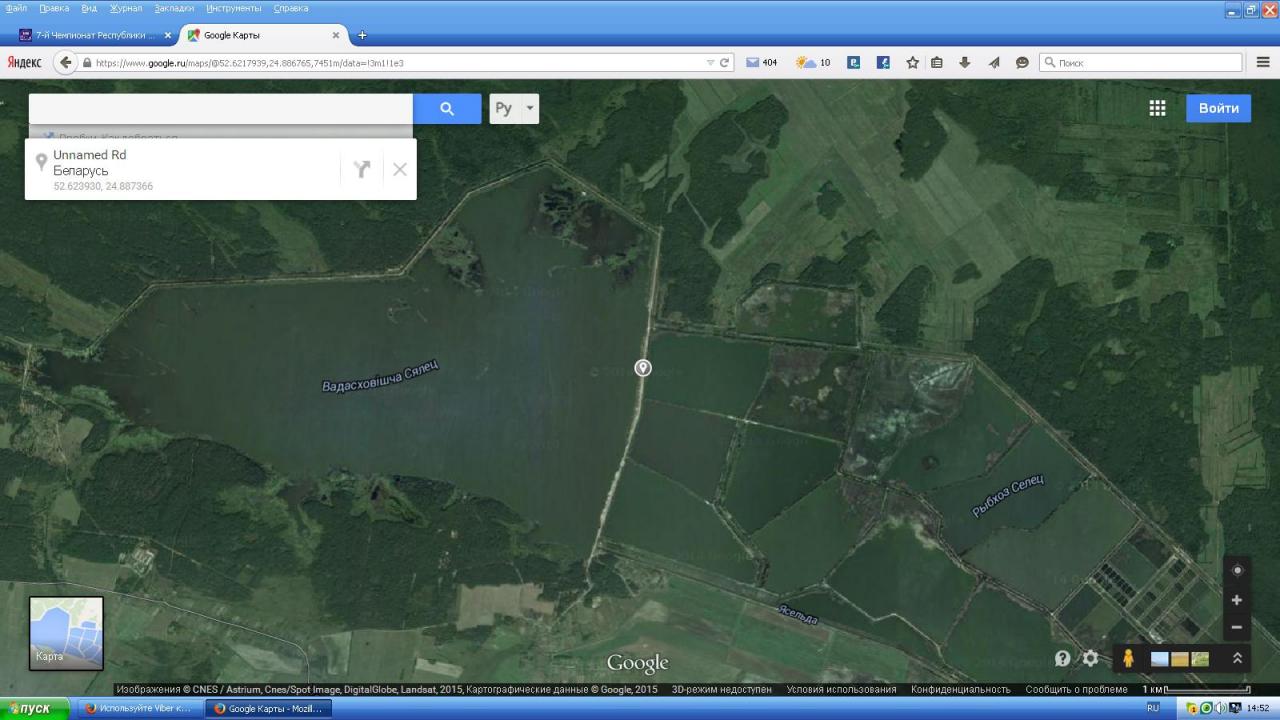Zoom out with the minus button
Viewport: 1280px width, 720px height.
(x=1237, y=627)
